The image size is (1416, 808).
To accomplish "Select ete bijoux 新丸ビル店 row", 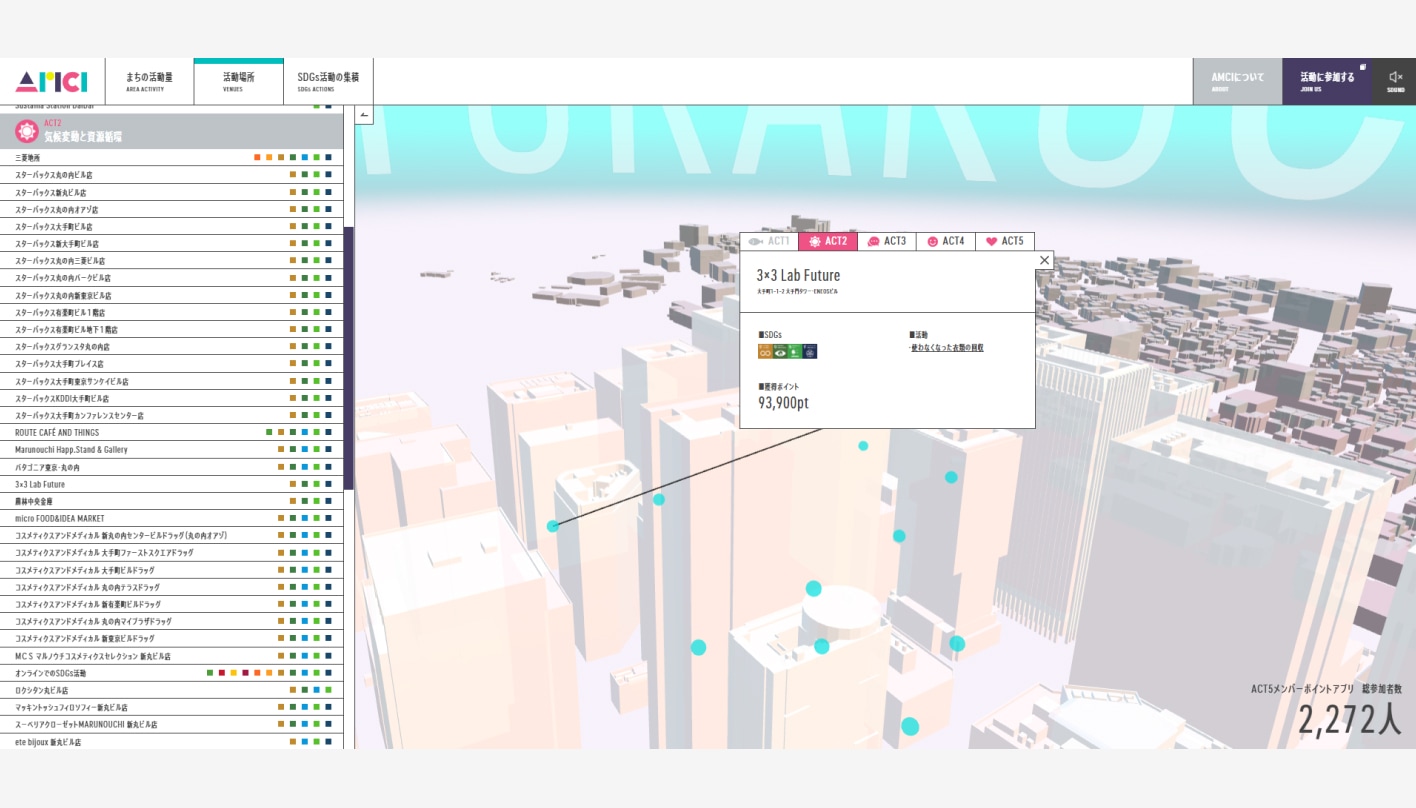I will (172, 742).
